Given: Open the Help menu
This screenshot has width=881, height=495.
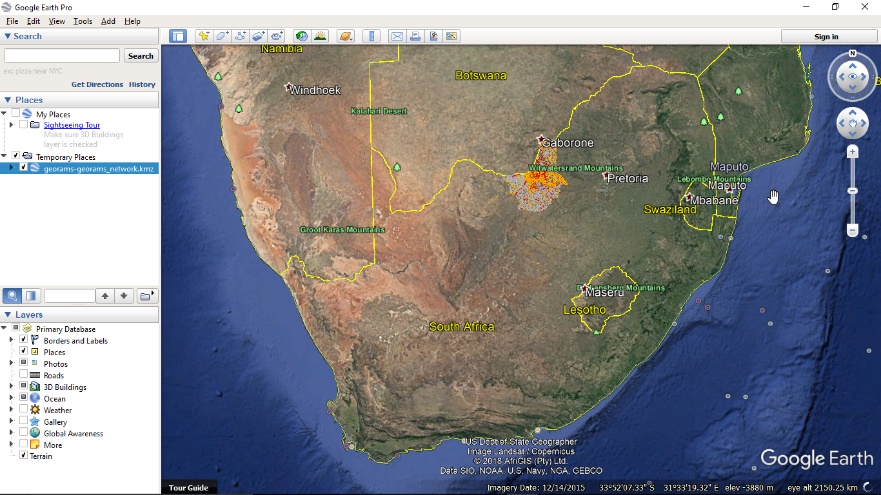Looking at the screenshot, I should (x=132, y=21).
